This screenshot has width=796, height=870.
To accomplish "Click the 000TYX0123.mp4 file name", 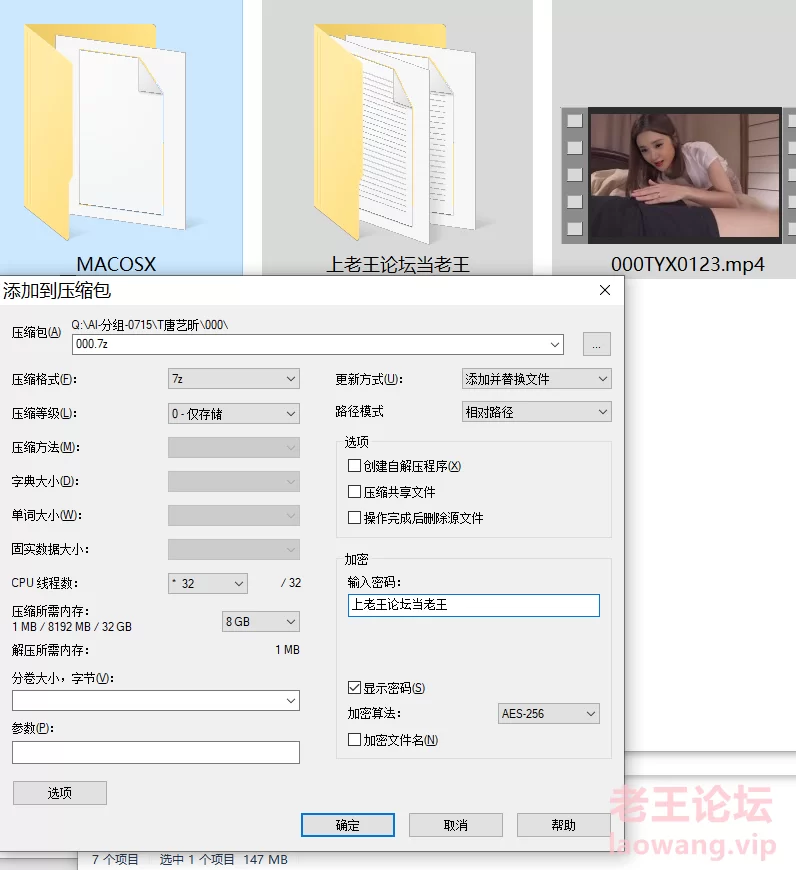I will [x=687, y=264].
